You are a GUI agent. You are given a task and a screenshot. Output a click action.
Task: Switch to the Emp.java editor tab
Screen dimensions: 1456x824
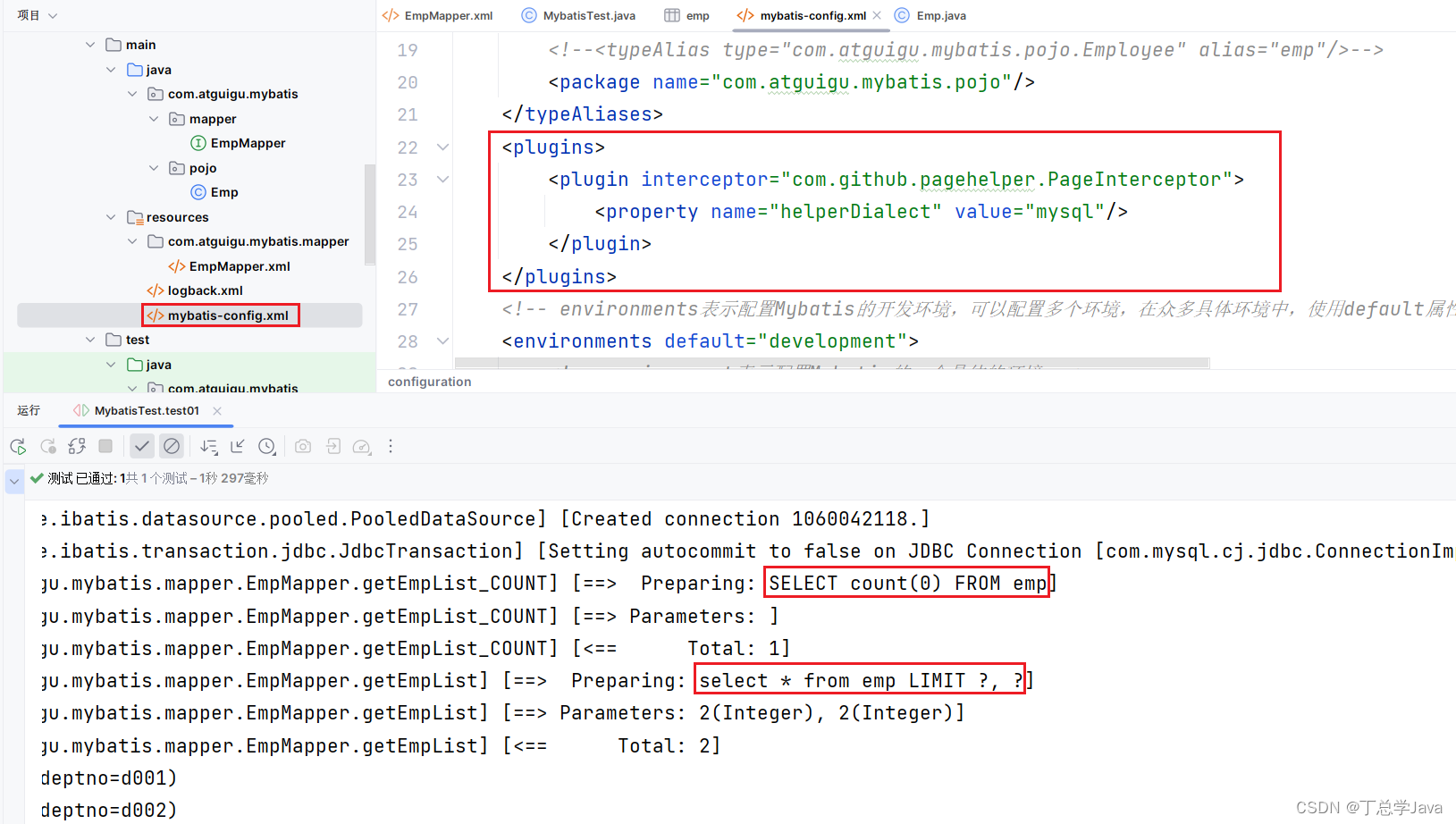(x=930, y=15)
